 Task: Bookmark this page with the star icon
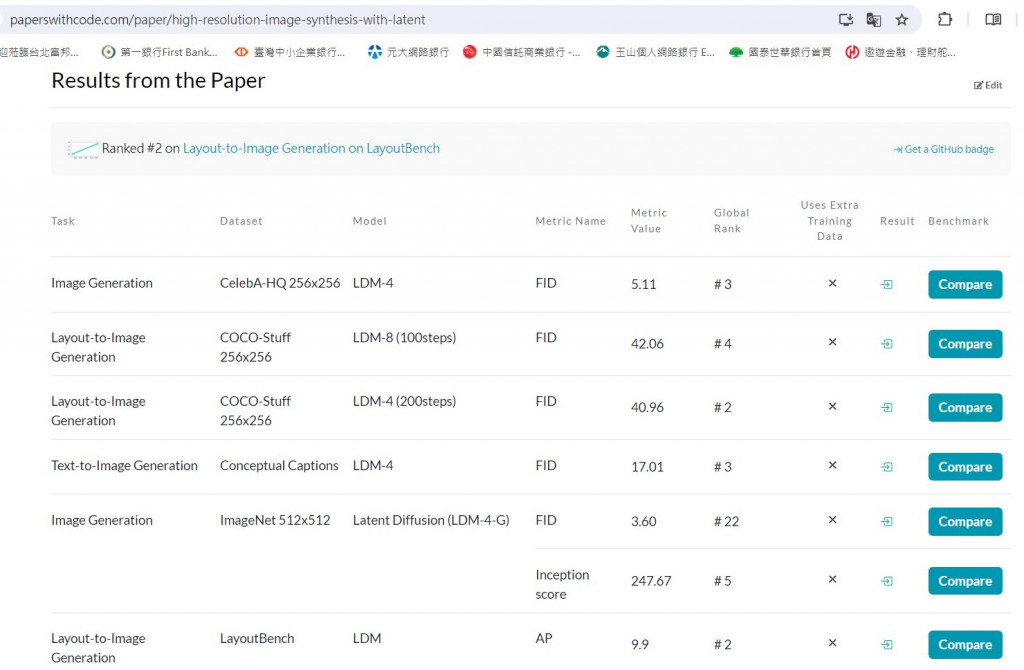click(902, 20)
